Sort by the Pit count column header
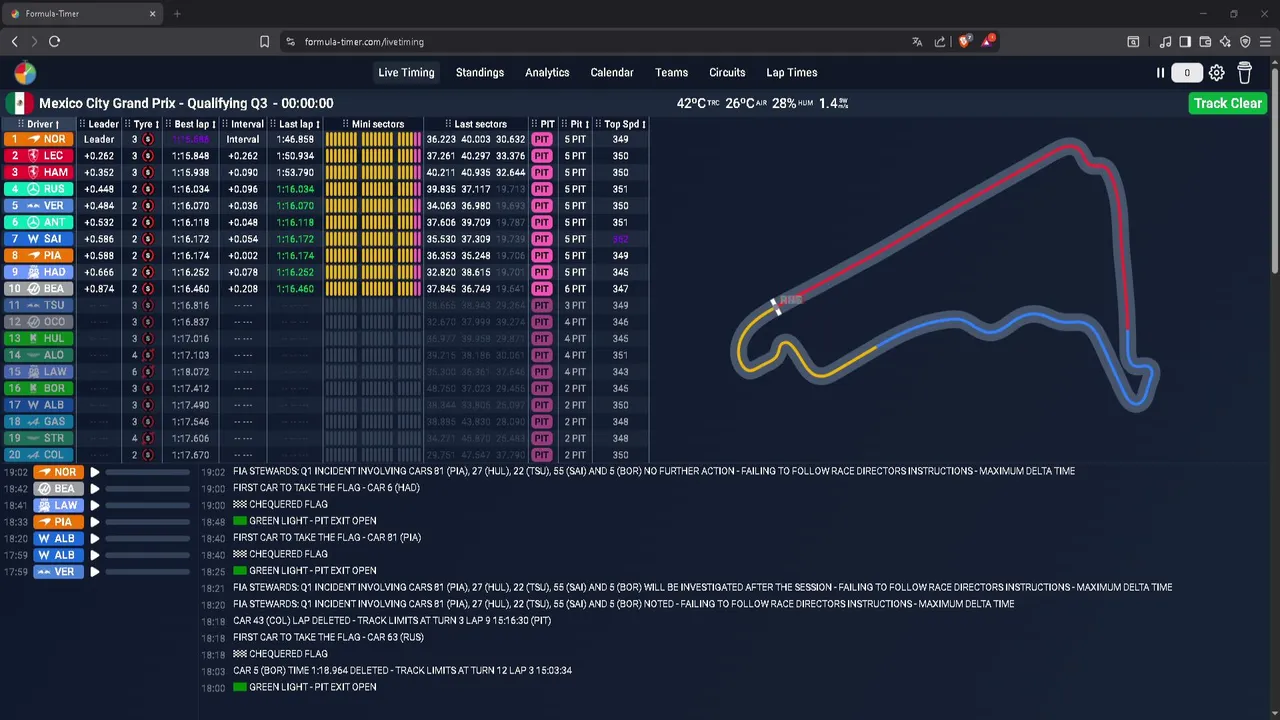The image size is (1280, 720). point(576,124)
